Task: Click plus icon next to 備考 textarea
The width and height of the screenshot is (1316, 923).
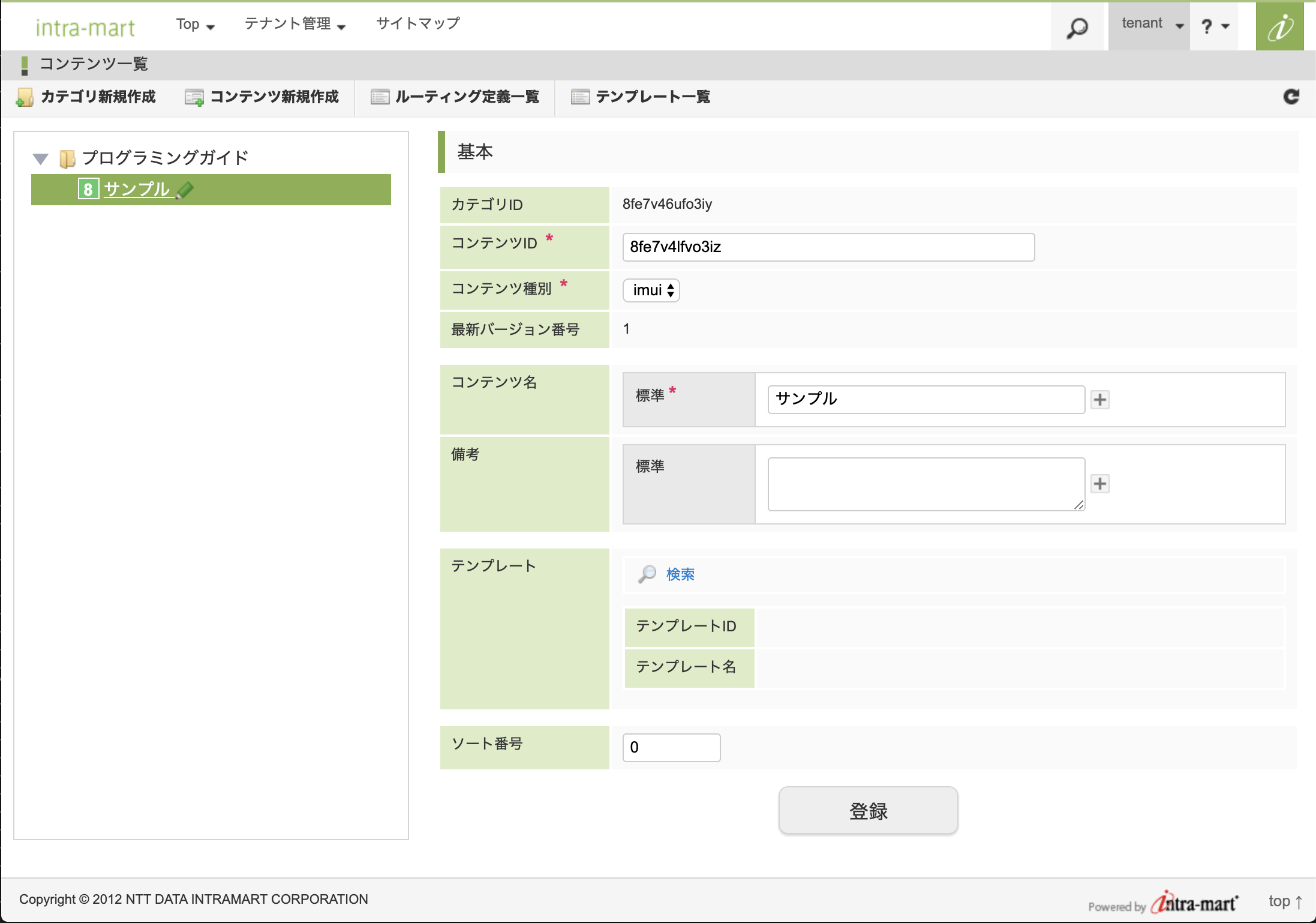Action: click(1099, 484)
